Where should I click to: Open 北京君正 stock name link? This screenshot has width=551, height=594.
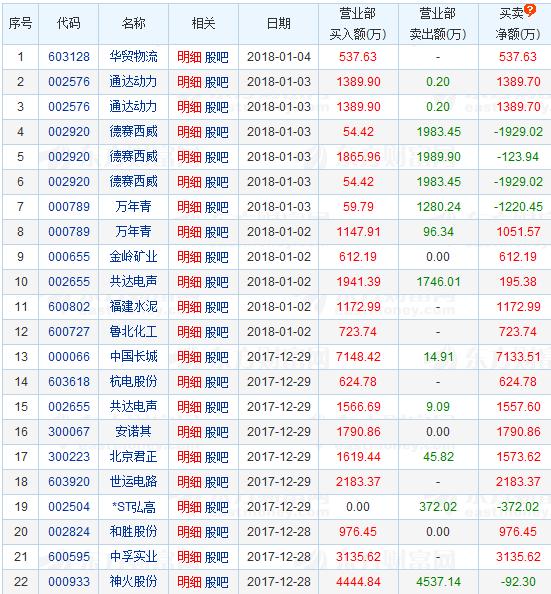pyautogui.click(x=133, y=457)
